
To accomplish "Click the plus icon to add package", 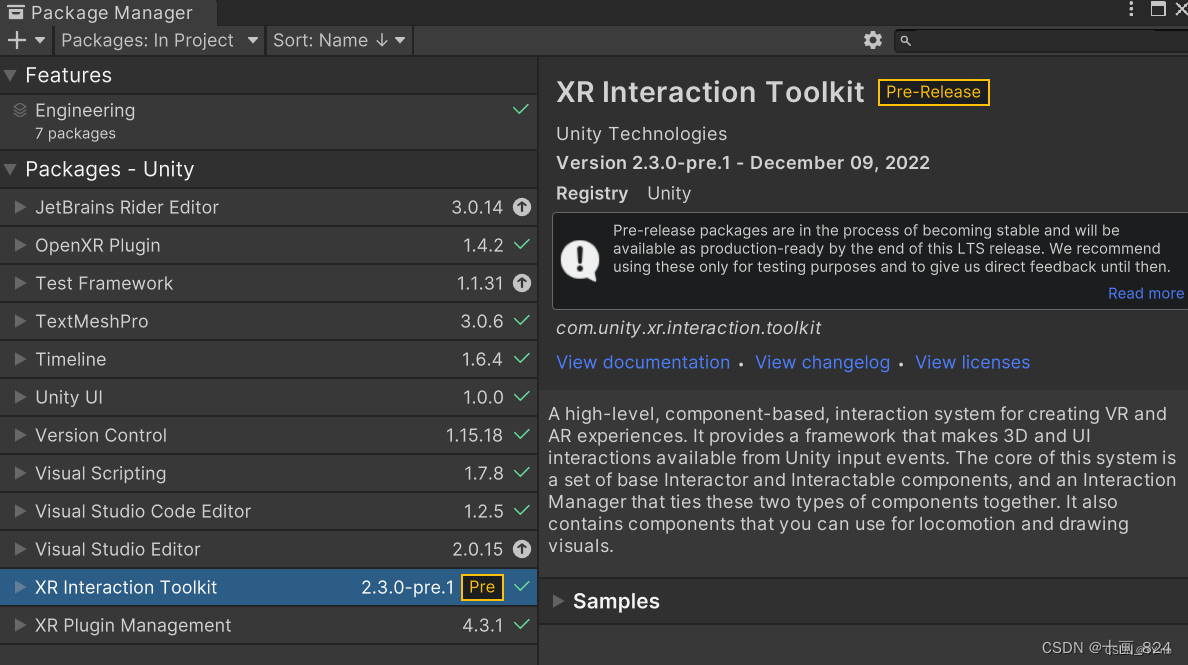I will pos(17,40).
